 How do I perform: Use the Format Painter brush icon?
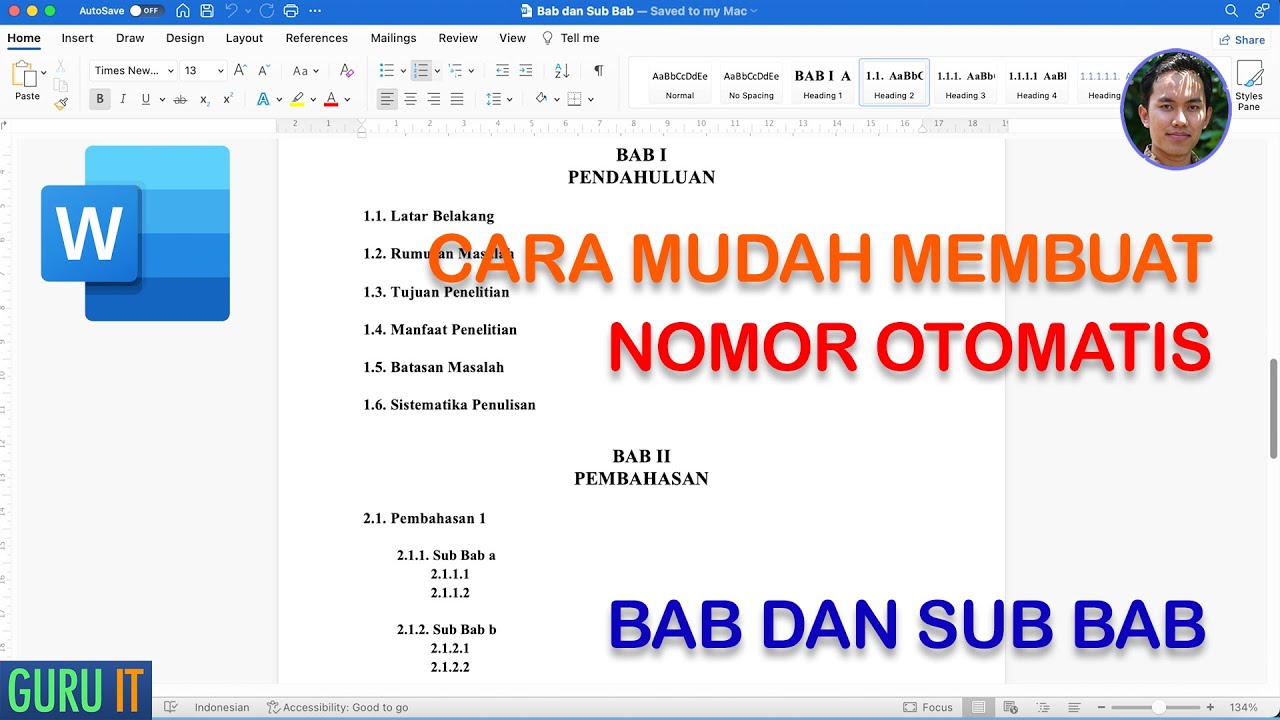click(61, 102)
